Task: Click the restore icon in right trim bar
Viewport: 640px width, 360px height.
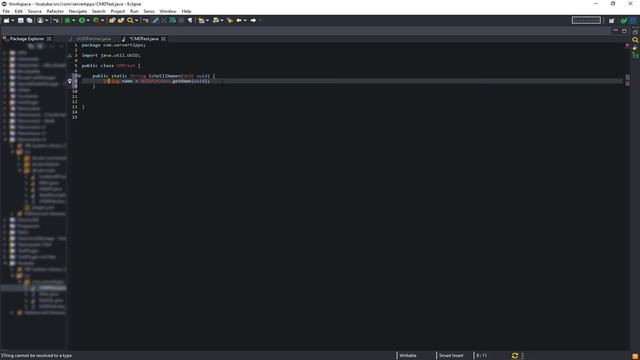Action: 635,32
